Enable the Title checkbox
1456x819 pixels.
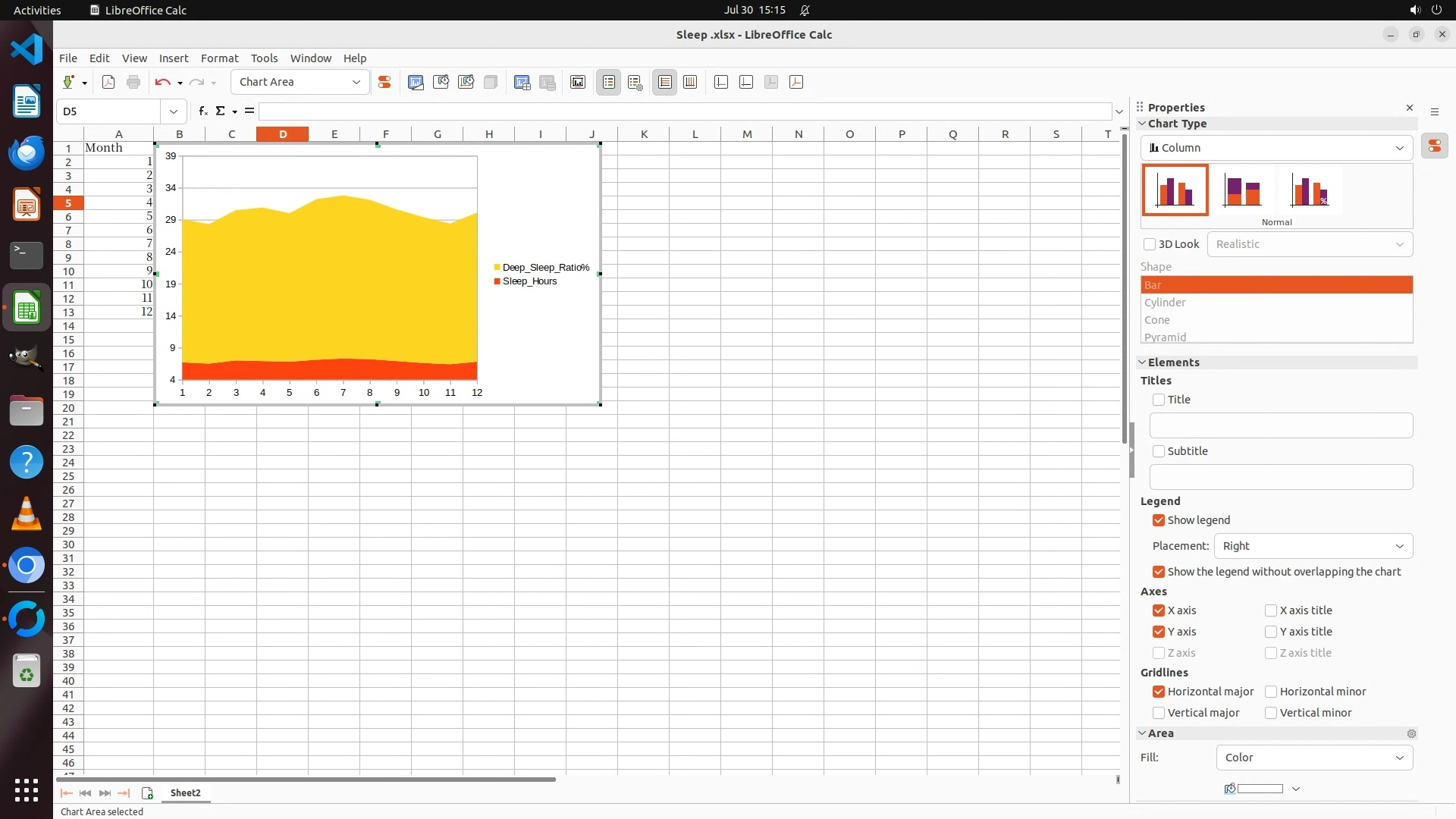(x=1159, y=400)
